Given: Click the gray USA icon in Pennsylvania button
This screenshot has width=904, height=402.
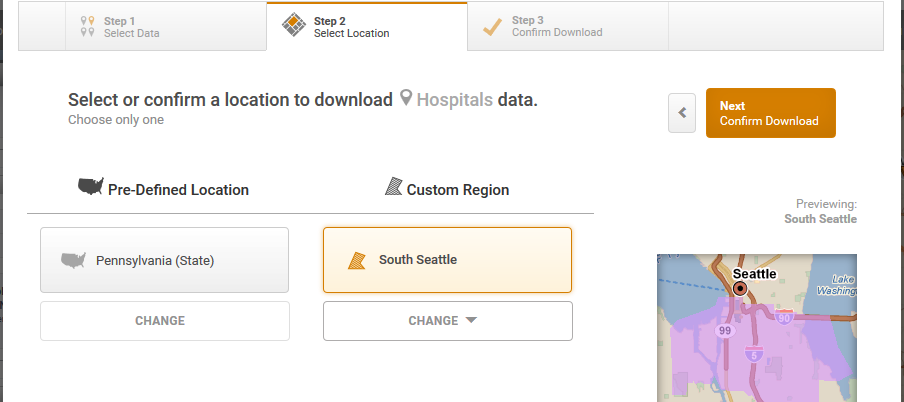Looking at the screenshot, I should coord(73,260).
